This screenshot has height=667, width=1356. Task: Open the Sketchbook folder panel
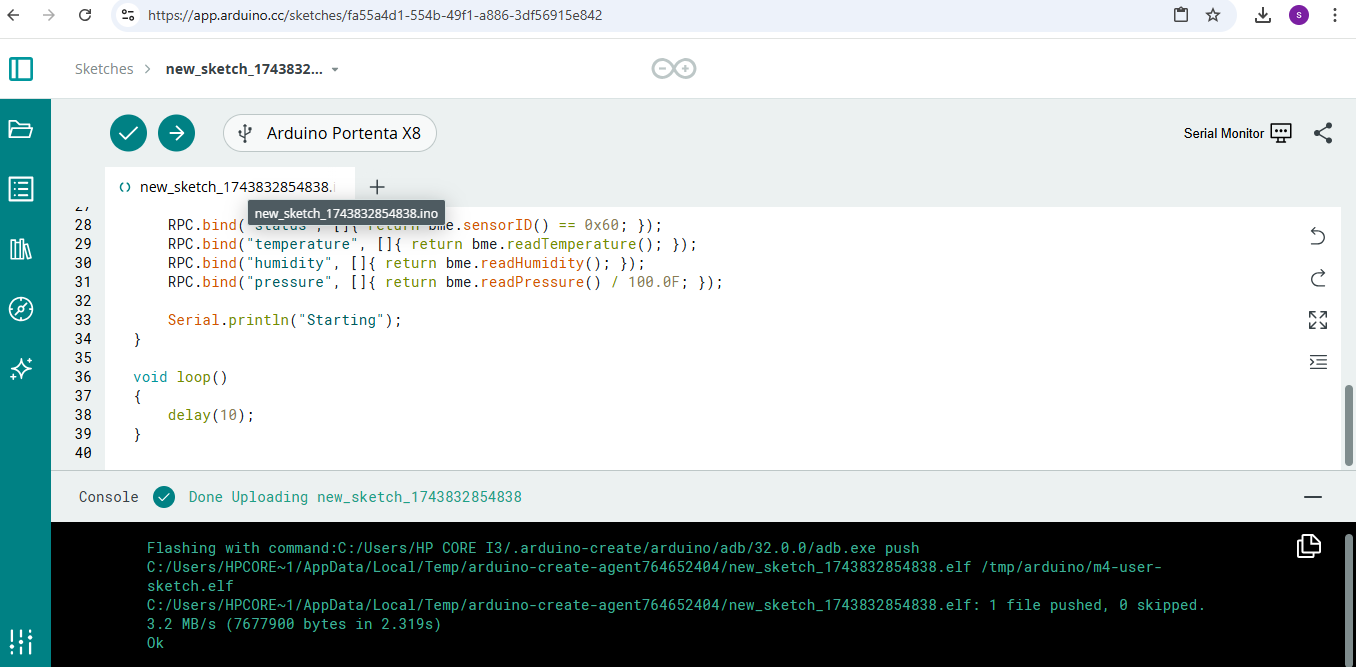point(21,129)
